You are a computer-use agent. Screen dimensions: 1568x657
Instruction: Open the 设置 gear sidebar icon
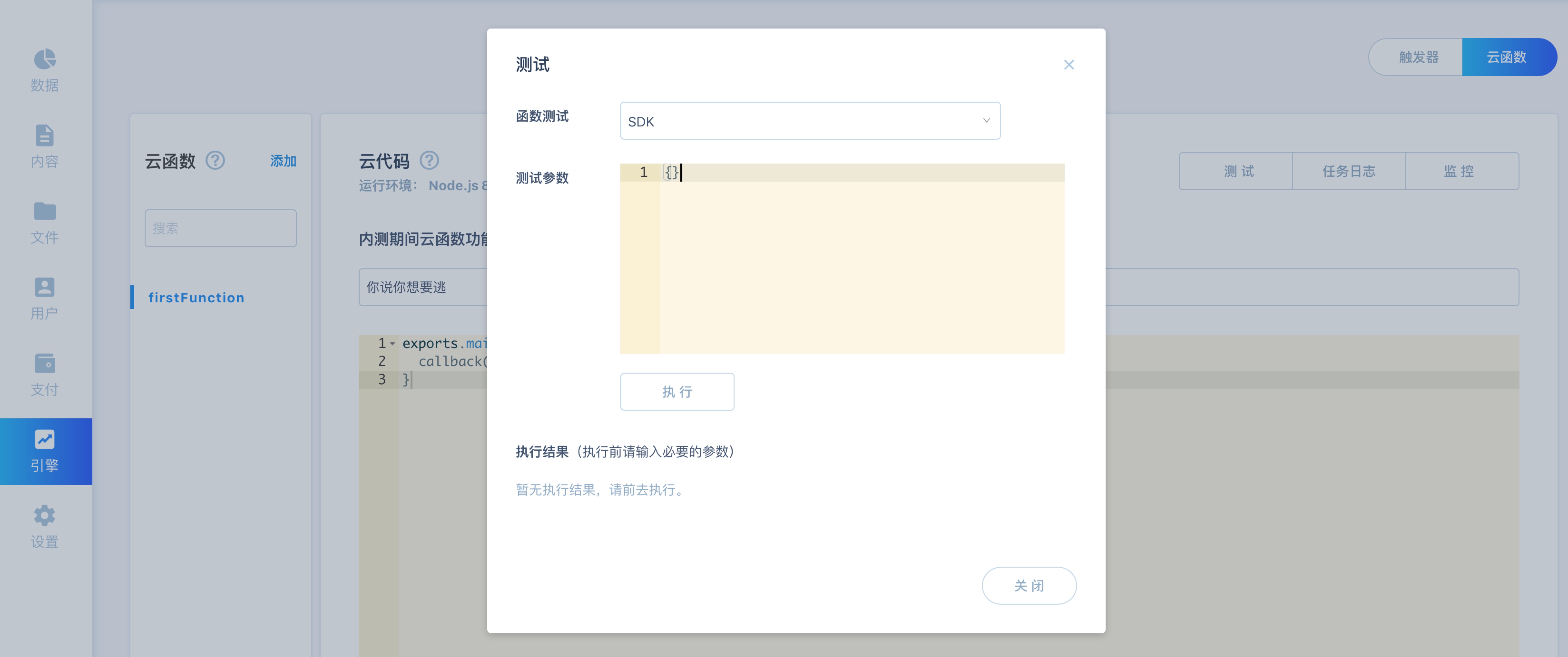44,516
